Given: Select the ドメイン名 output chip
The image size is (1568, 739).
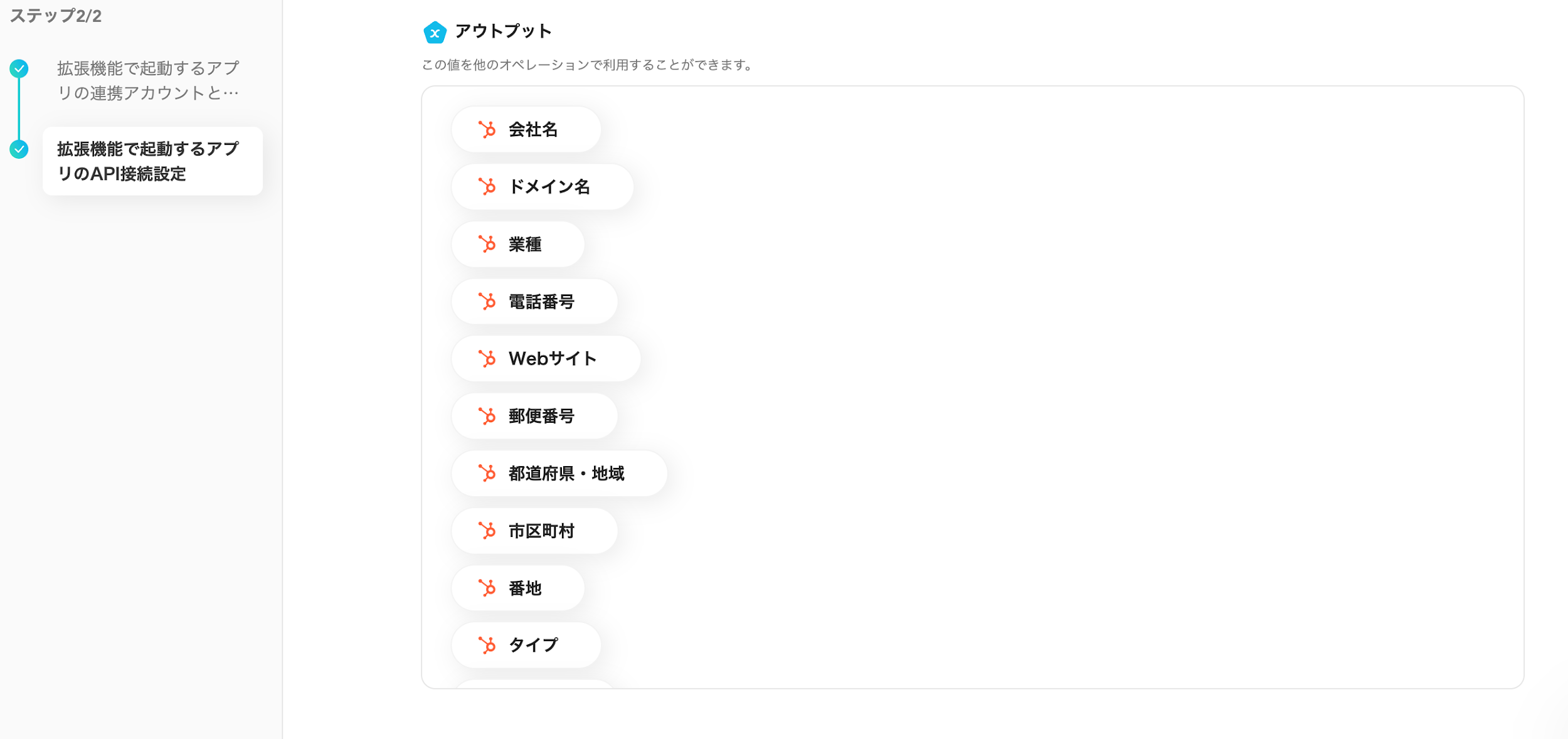Looking at the screenshot, I should coord(543,186).
